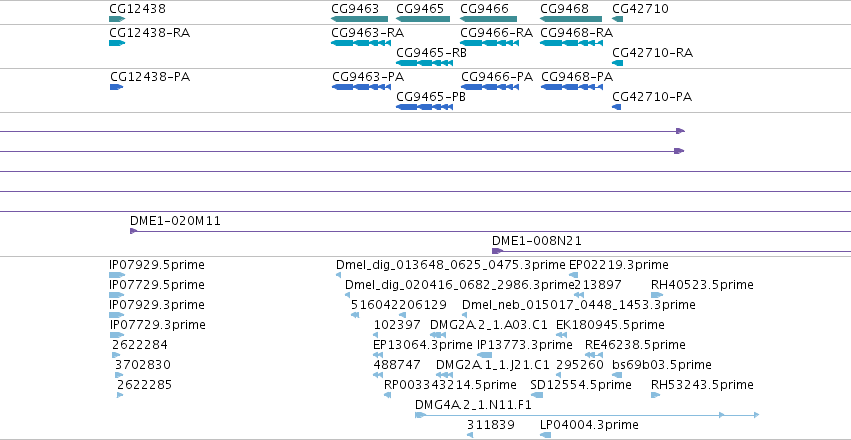Select EST EK180945.5prime
This screenshot has width=851, height=440.
point(610,325)
